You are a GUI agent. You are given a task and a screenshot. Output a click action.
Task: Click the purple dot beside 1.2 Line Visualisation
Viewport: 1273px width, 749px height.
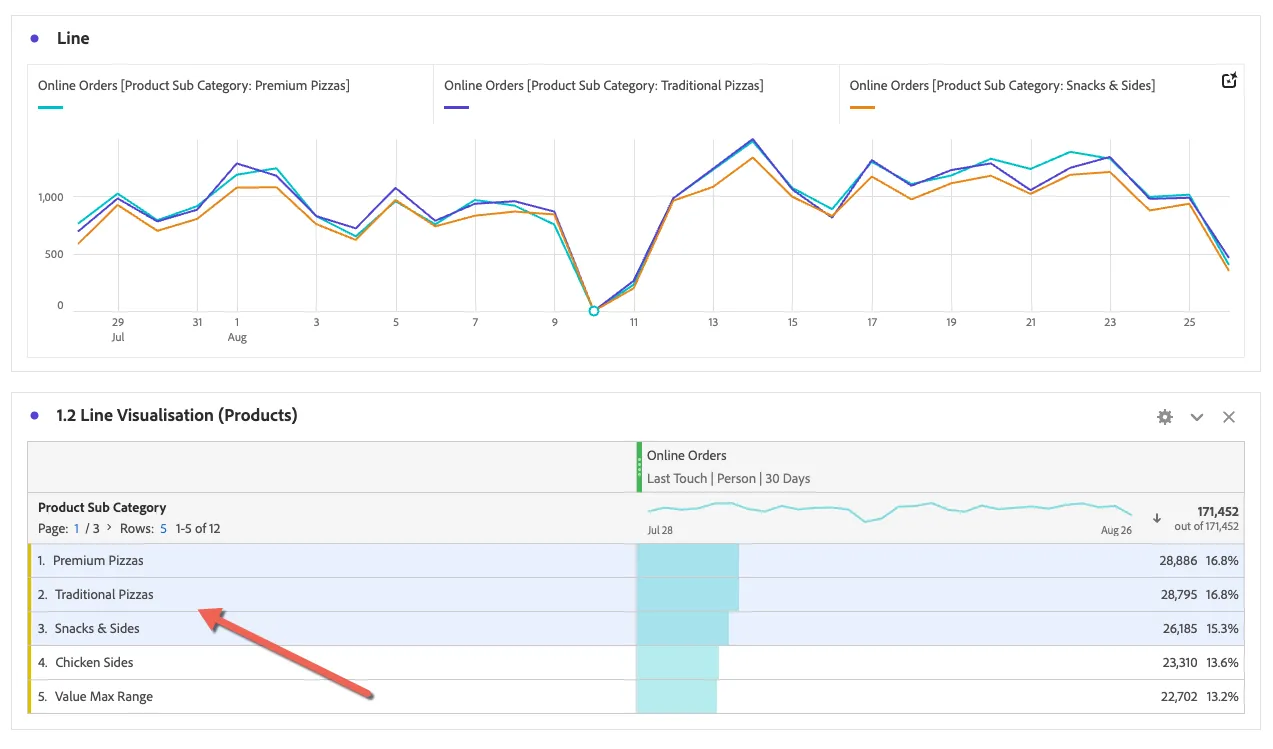point(35,415)
